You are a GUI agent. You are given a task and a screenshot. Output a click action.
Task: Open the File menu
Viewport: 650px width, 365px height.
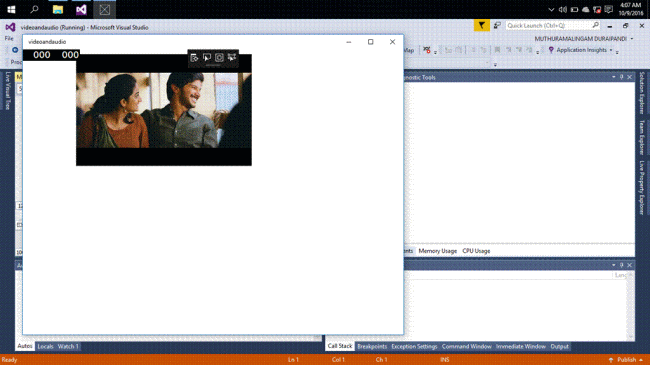[9, 38]
